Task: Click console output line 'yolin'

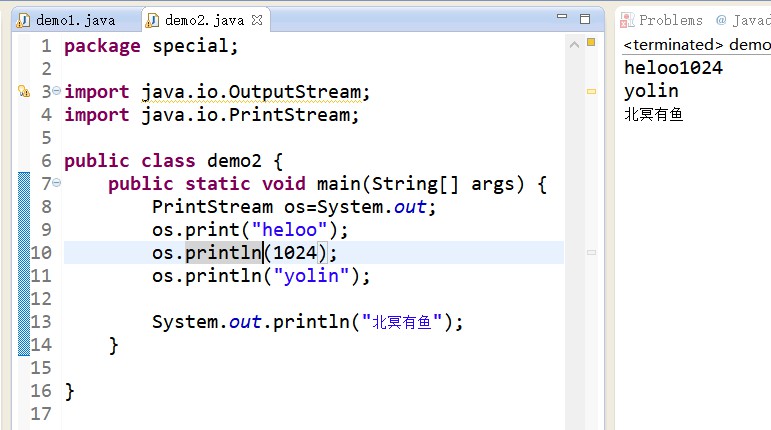Action: (651, 91)
